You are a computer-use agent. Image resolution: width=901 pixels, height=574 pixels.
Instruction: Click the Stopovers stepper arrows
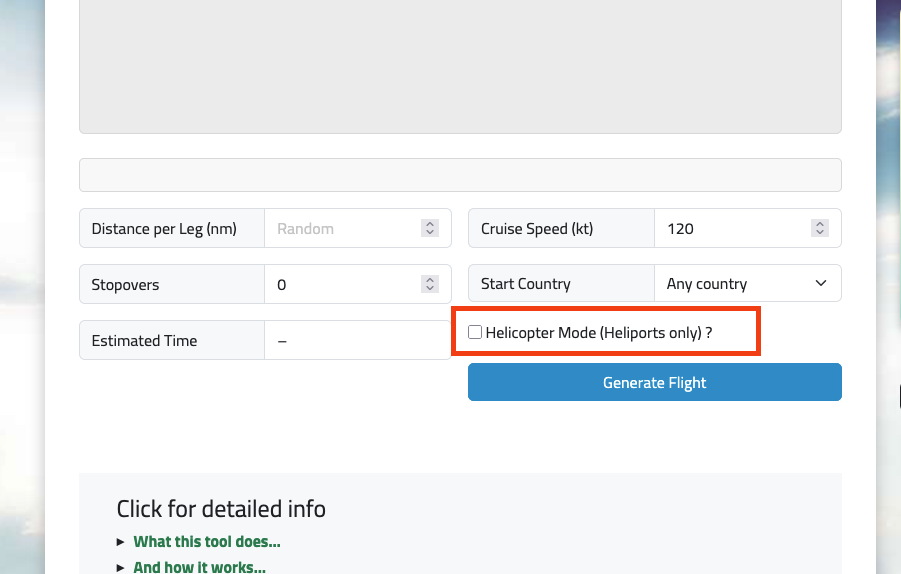pyautogui.click(x=430, y=285)
